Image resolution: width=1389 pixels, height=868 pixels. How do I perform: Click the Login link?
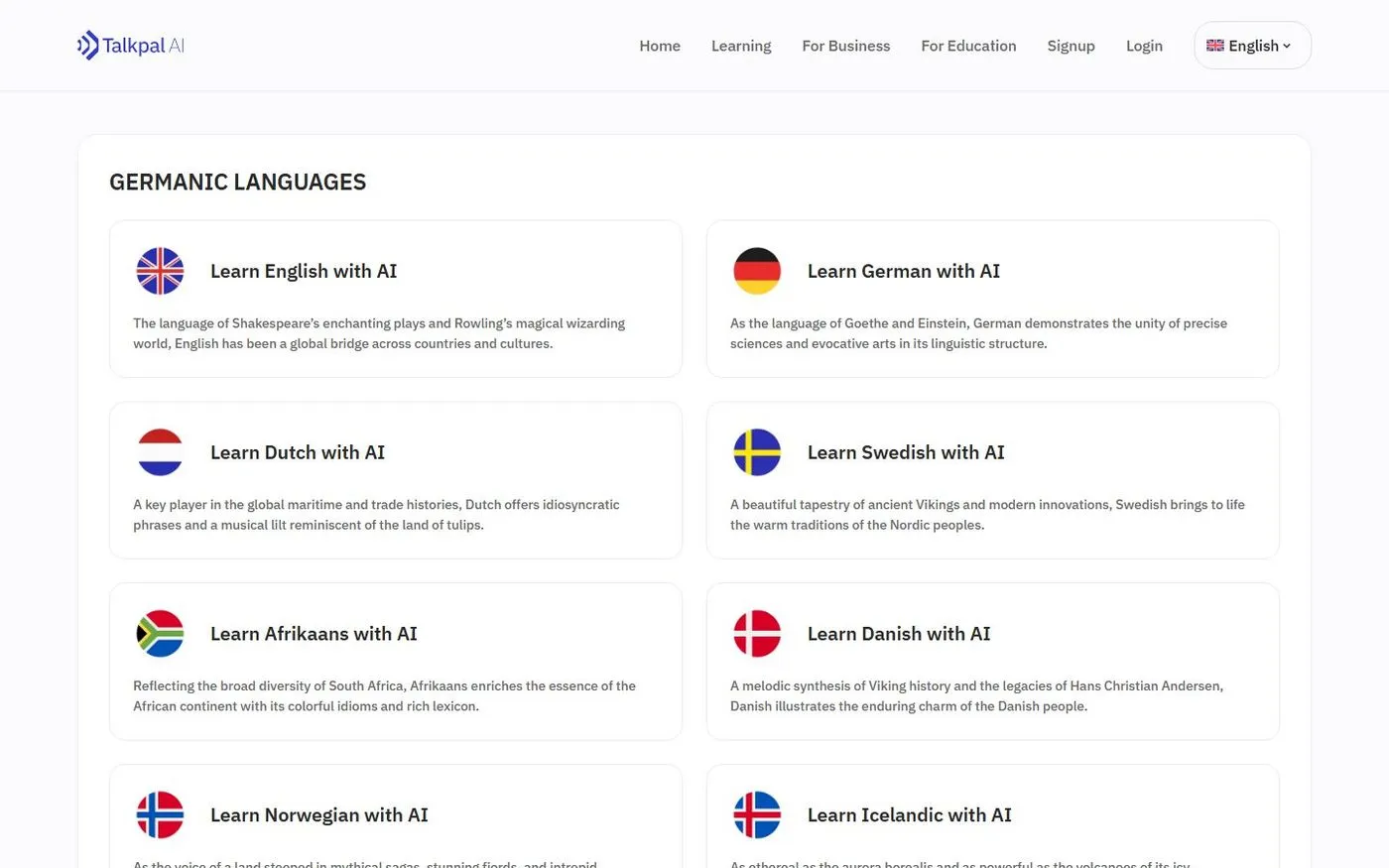(x=1144, y=46)
